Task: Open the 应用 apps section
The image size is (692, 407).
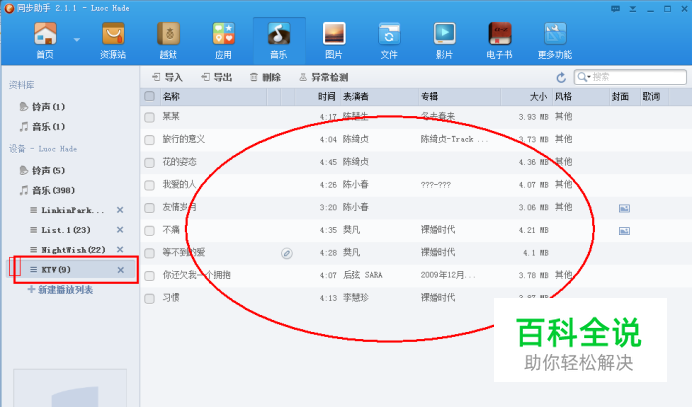Action: pyautogui.click(x=223, y=41)
